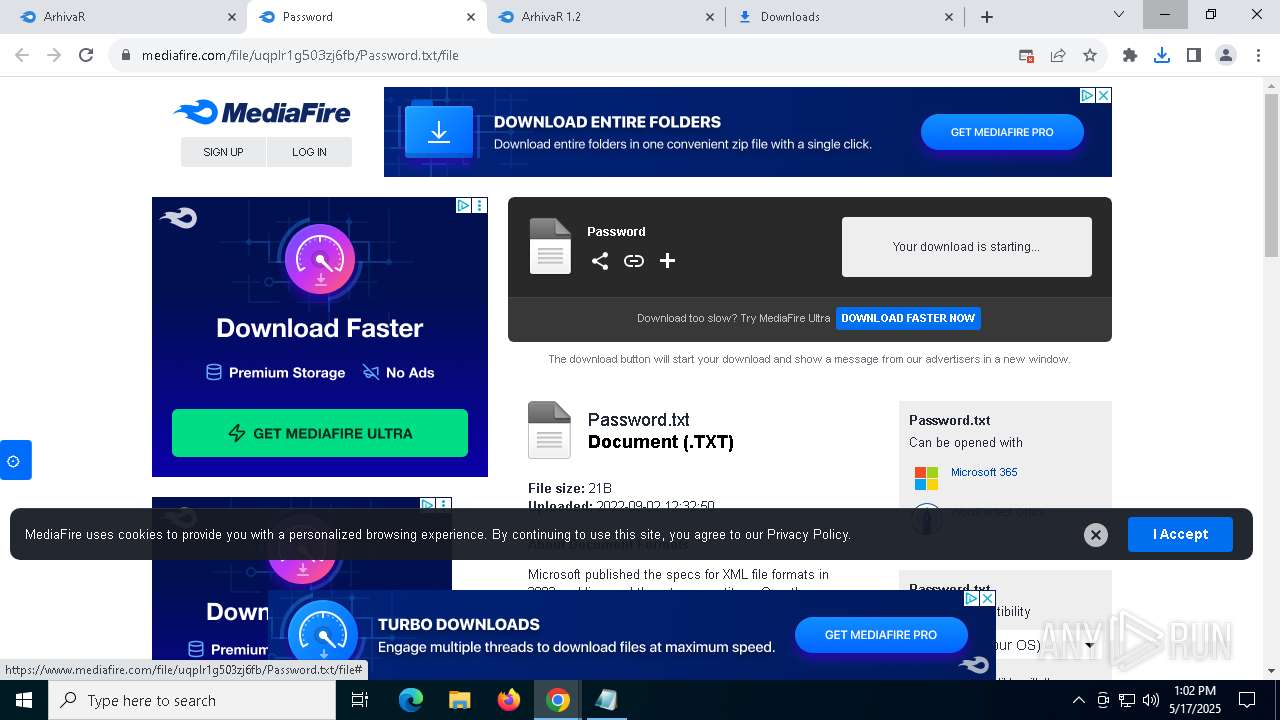Open a new browser tab
The height and width of the screenshot is (720, 1280).
point(987,16)
